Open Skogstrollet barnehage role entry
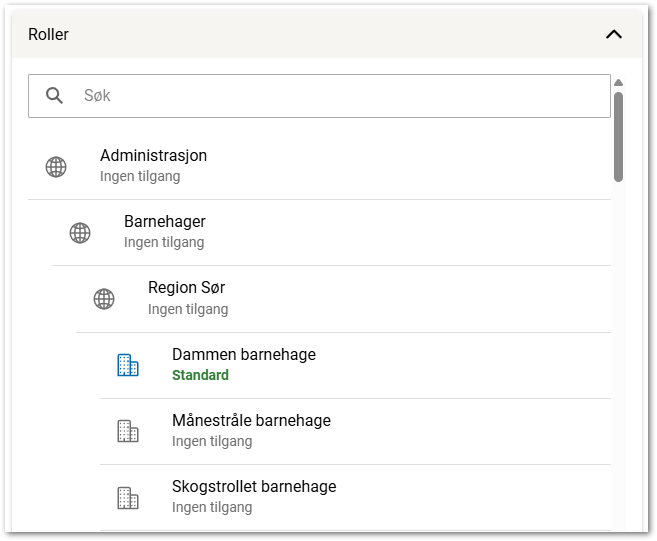657x541 pixels. 254,487
